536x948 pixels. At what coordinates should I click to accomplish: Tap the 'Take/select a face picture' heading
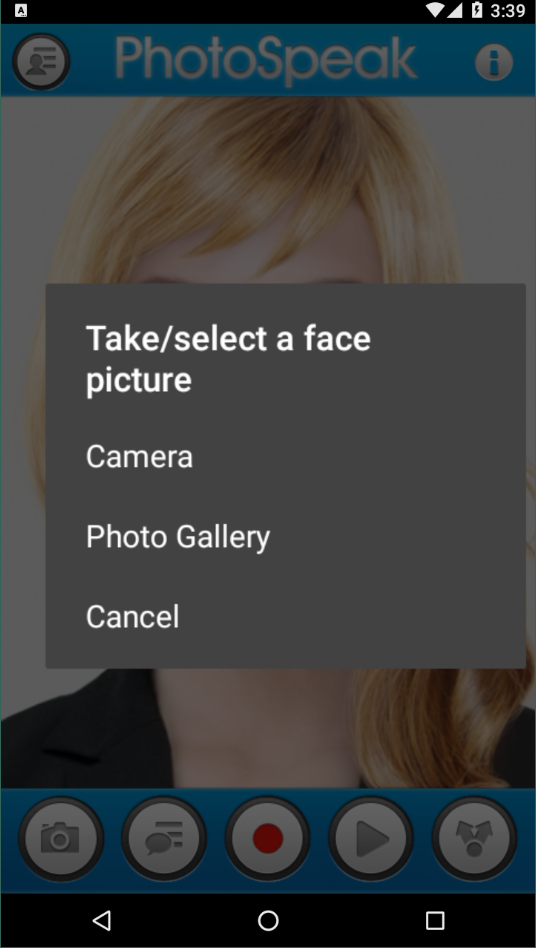click(228, 359)
